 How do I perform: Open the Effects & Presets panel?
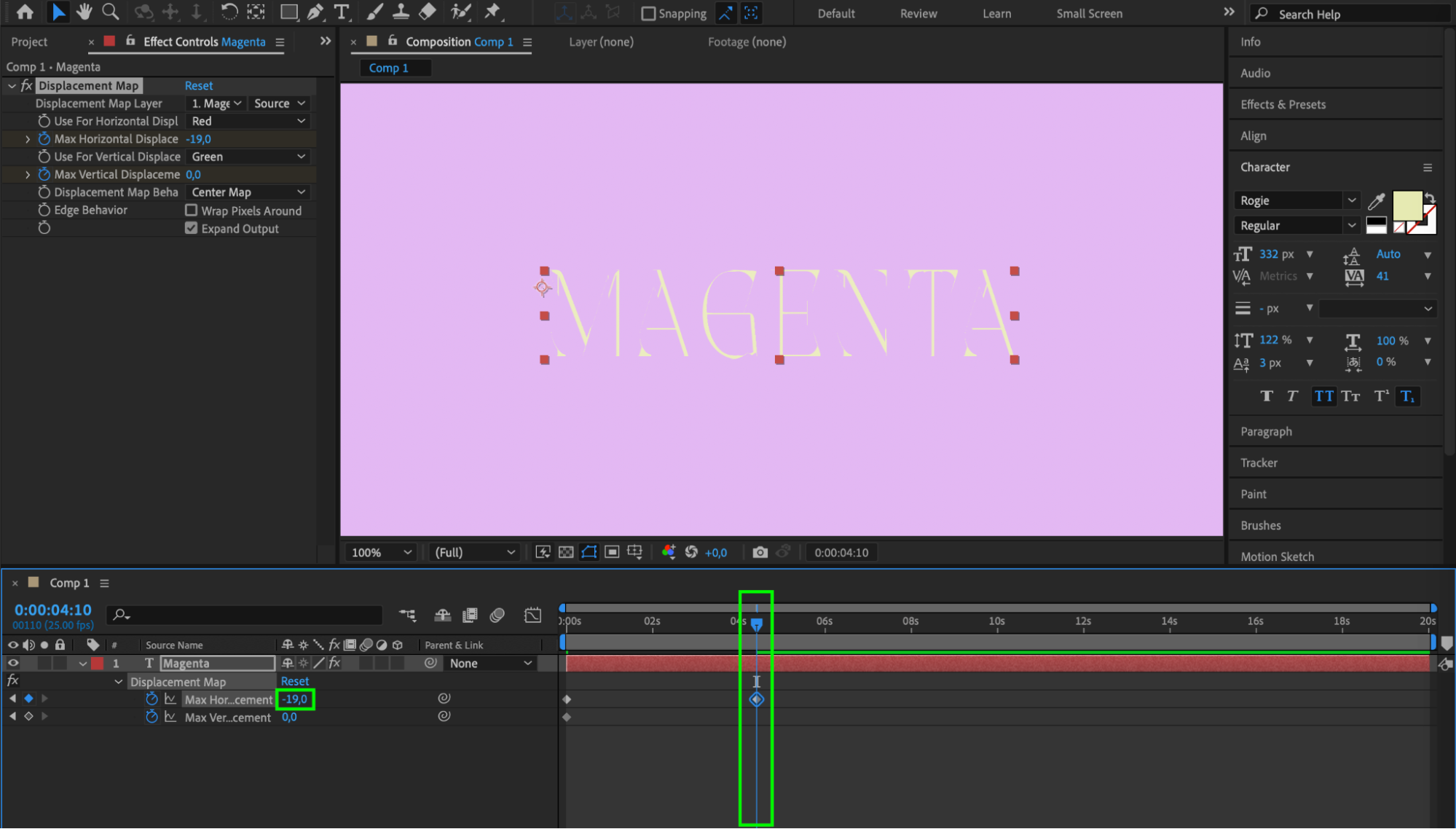(1283, 104)
